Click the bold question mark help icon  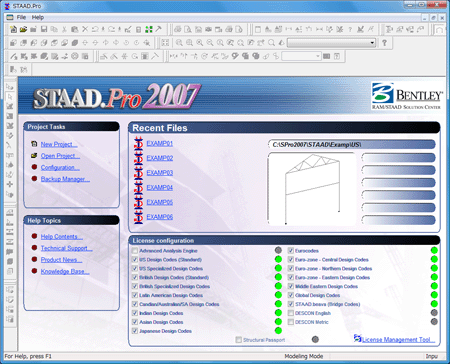tap(384, 43)
